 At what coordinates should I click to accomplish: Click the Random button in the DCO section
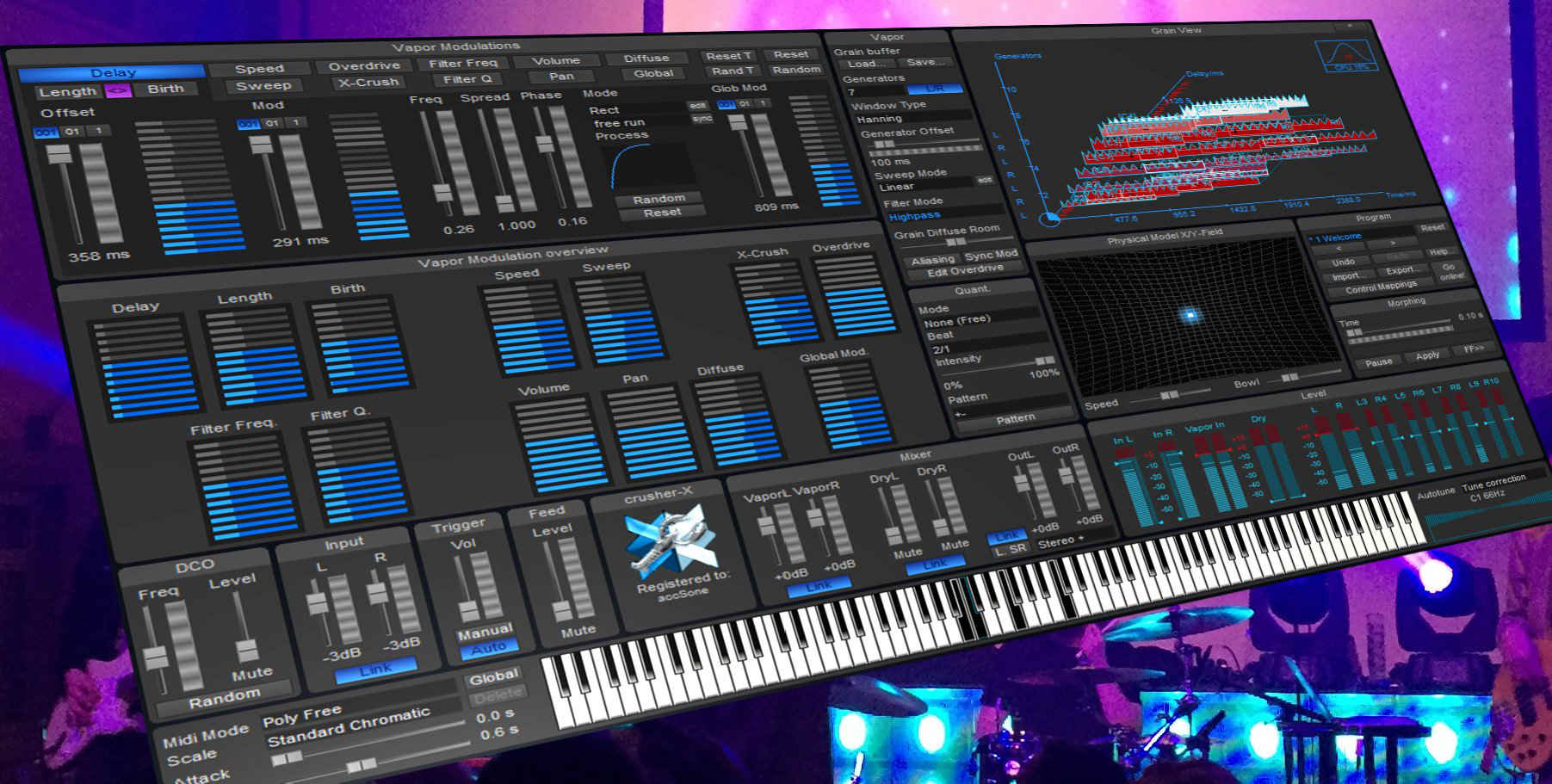(225, 698)
